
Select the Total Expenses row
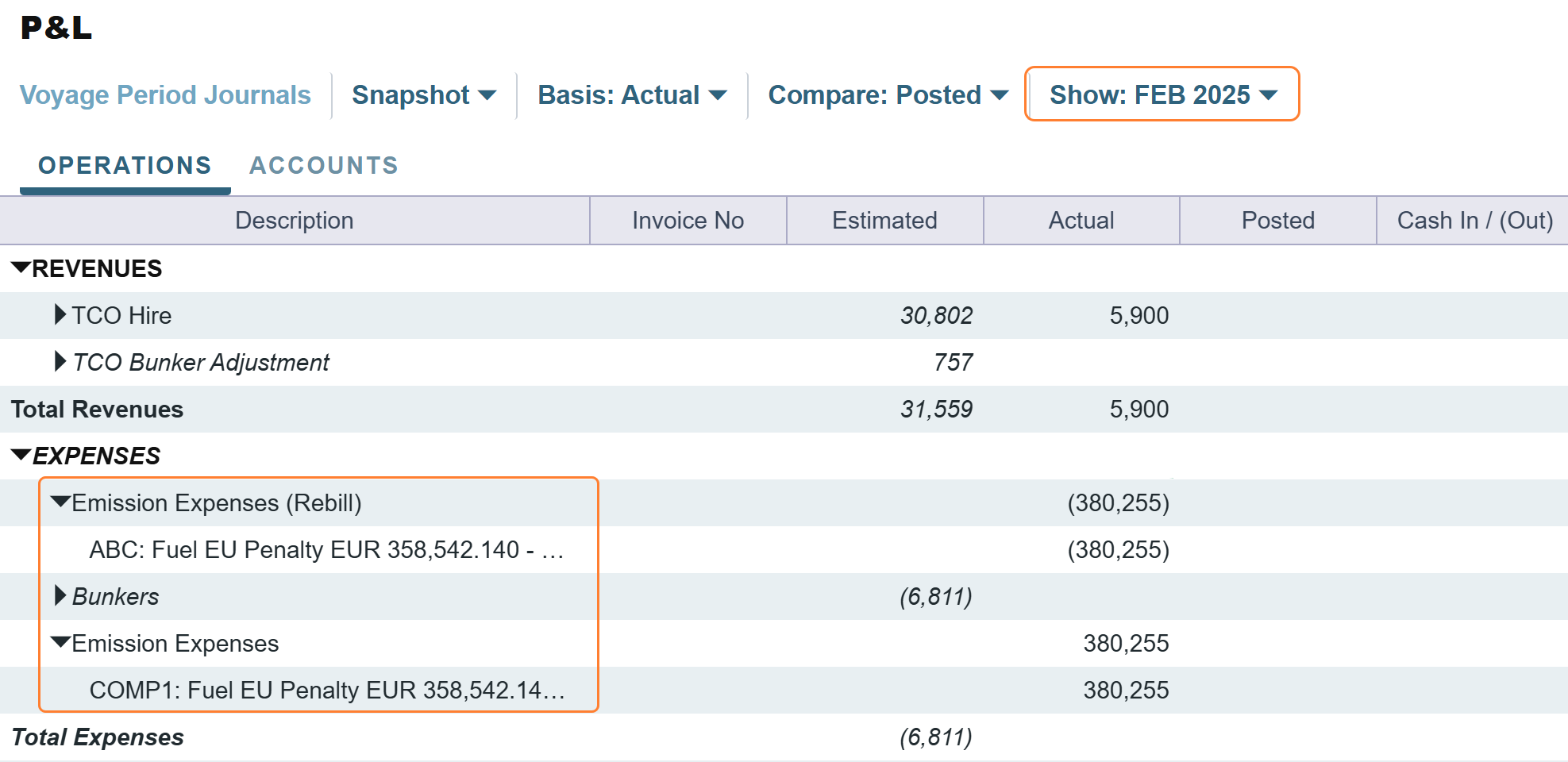click(97, 737)
